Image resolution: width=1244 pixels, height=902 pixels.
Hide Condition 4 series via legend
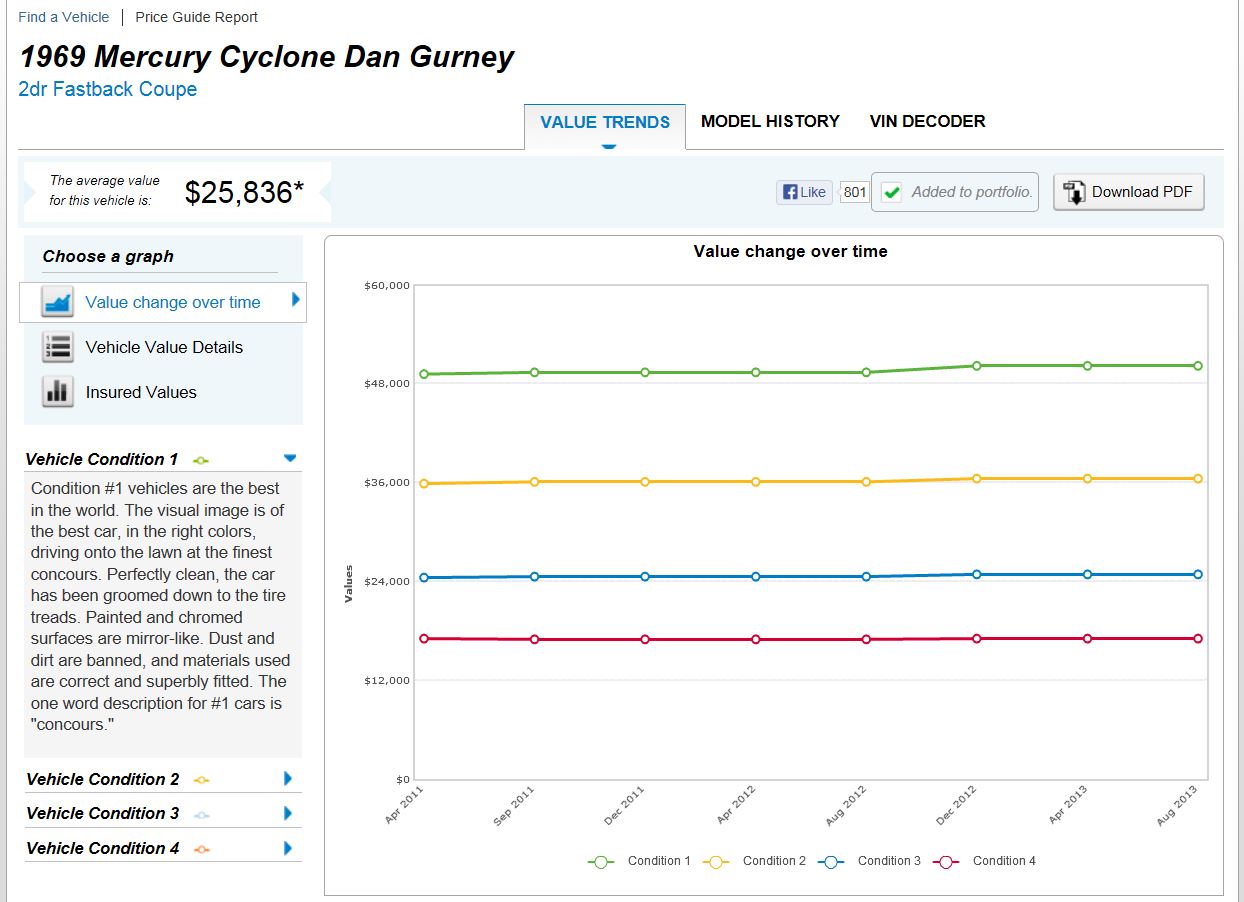click(x=984, y=861)
